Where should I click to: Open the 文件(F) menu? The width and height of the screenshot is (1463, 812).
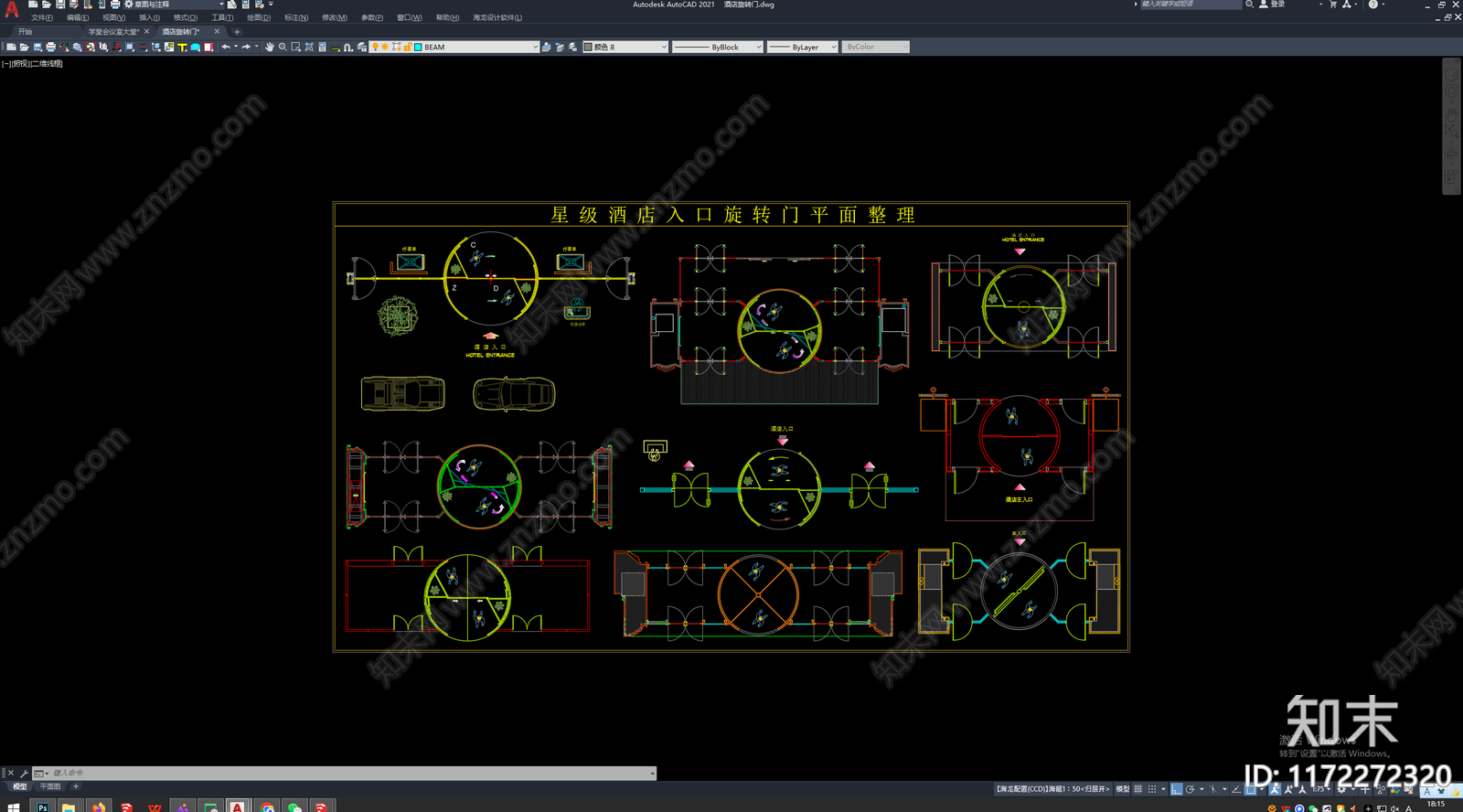(42, 17)
